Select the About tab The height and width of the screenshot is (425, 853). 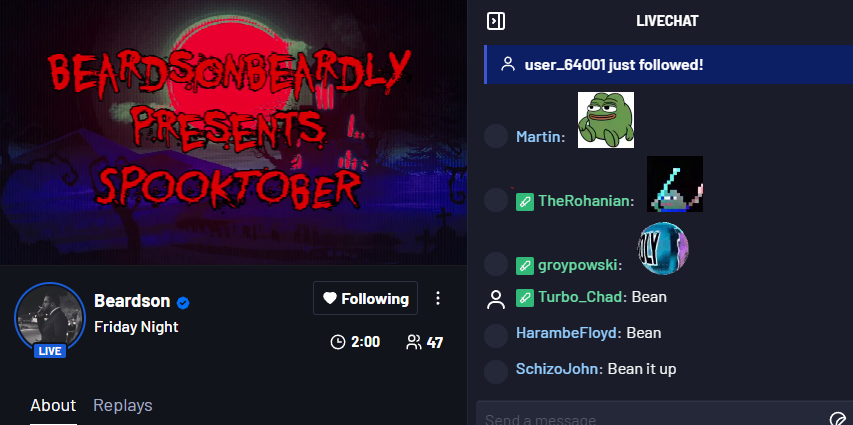pyautogui.click(x=53, y=405)
